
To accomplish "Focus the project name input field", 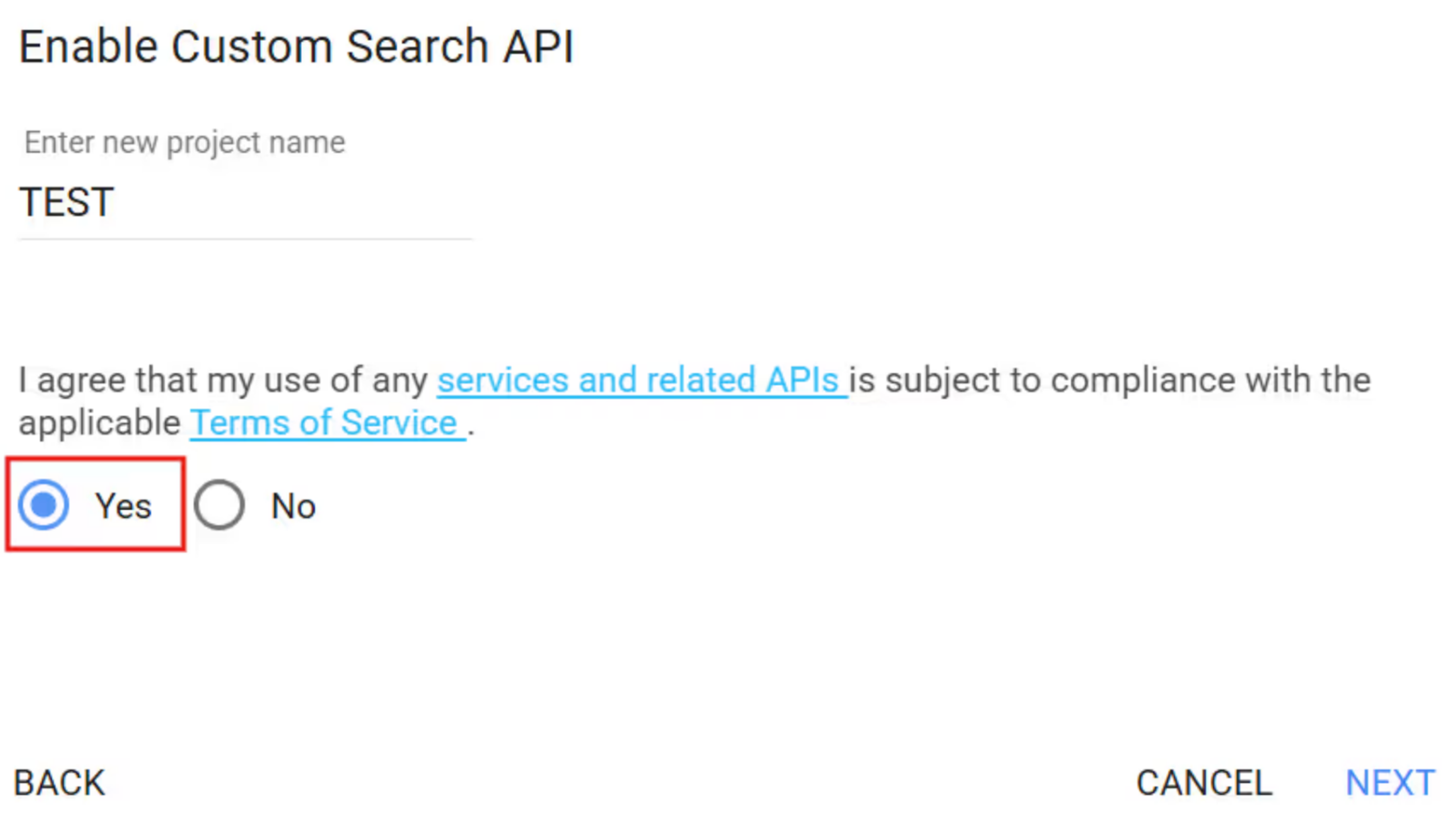I will tap(245, 202).
